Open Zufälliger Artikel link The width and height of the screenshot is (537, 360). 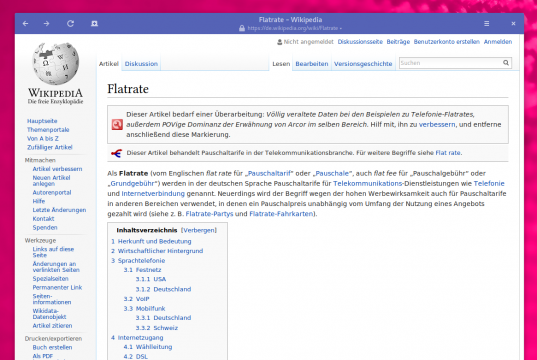point(50,147)
